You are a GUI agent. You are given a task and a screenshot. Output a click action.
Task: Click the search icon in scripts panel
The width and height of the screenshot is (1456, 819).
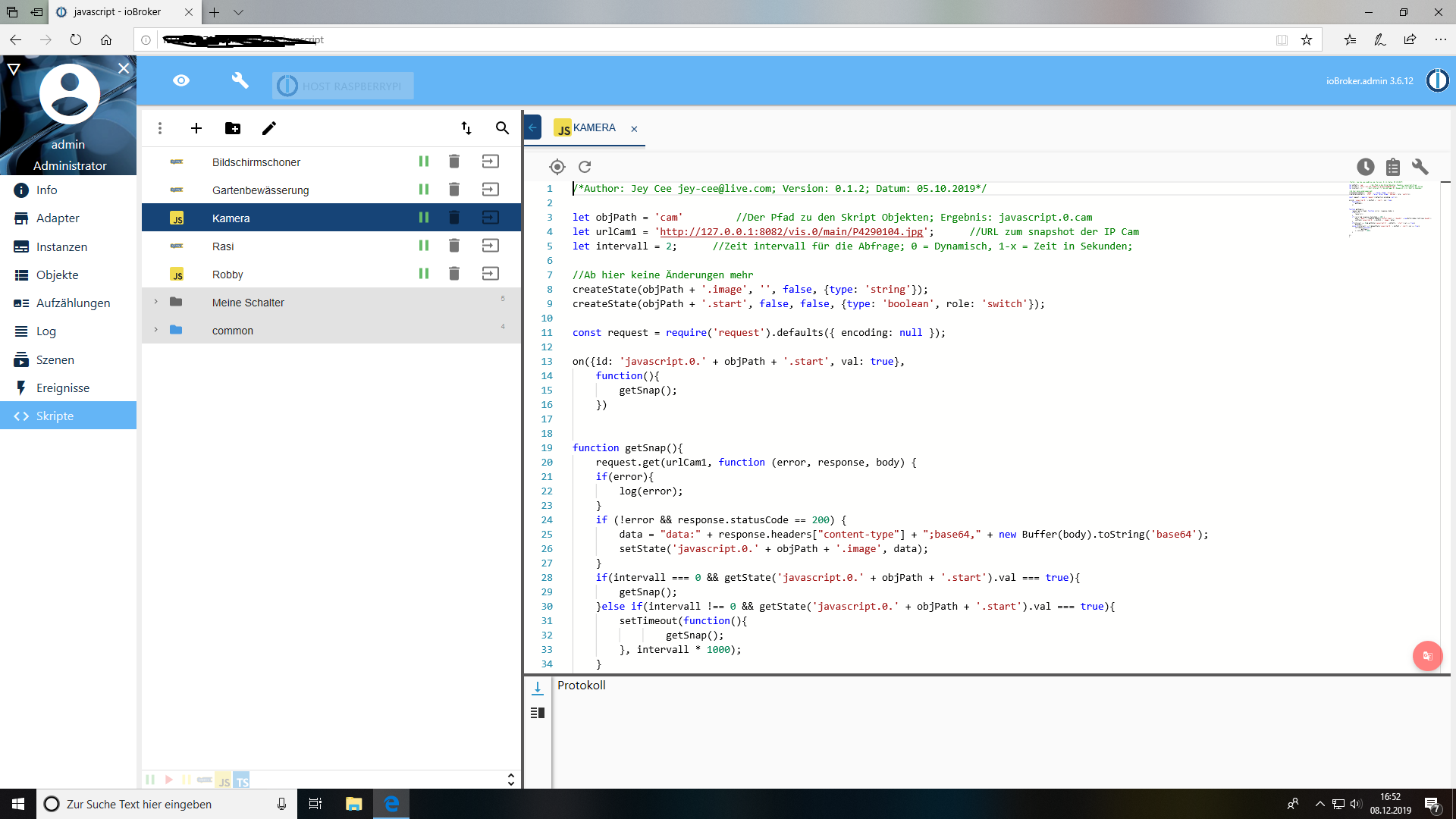point(504,127)
